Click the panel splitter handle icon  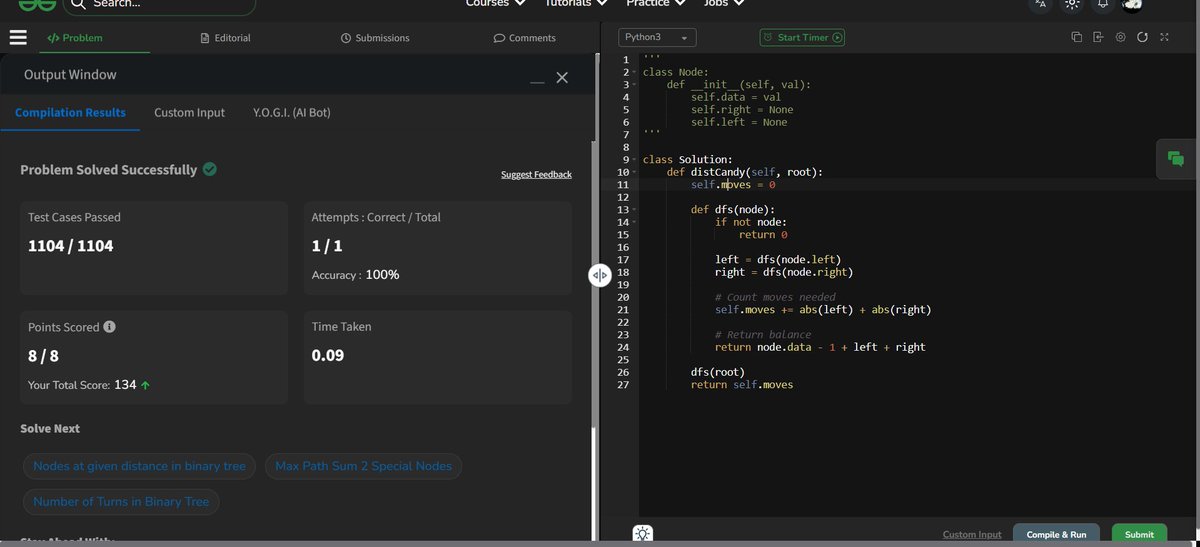(599, 275)
